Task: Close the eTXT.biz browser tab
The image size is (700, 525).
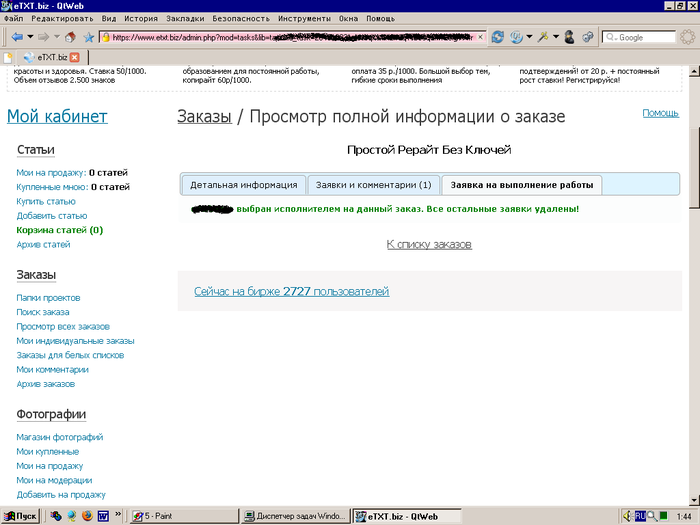Action: [74, 57]
